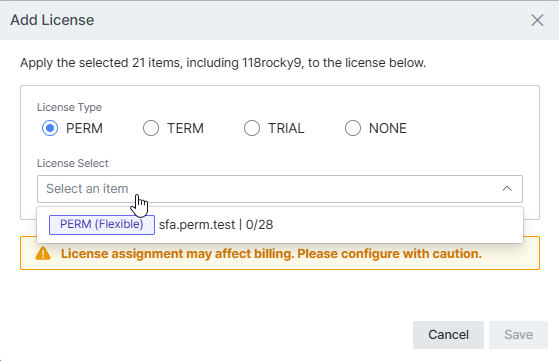The width and height of the screenshot is (559, 361).
Task: Click the orange warning triangle icon
Action: click(x=43, y=253)
